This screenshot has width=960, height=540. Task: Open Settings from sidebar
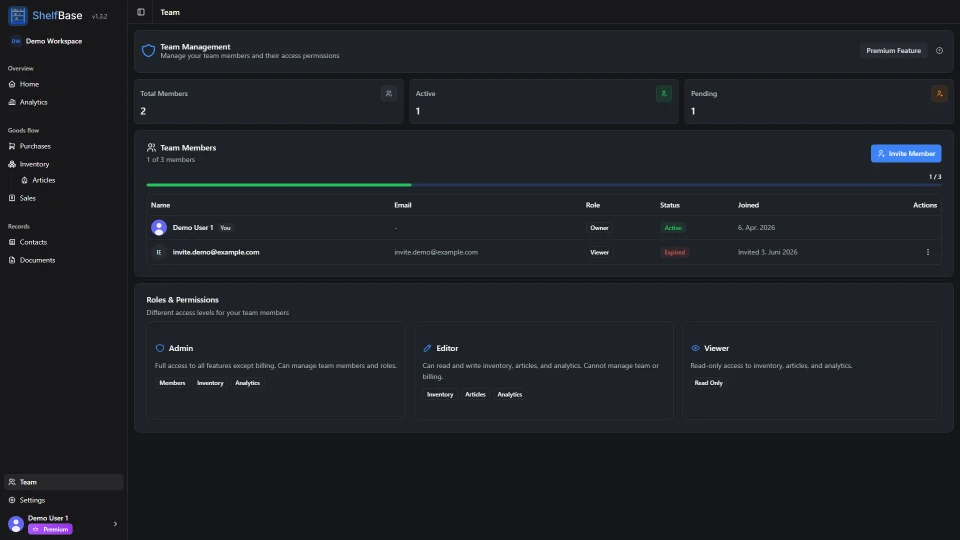pos(63,500)
